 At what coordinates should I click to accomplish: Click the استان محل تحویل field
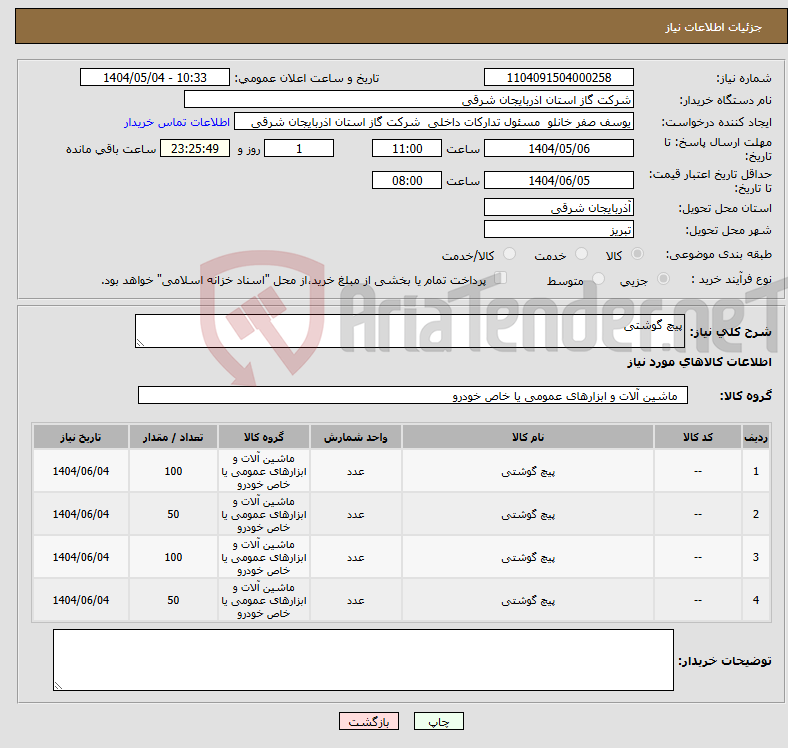[558, 208]
